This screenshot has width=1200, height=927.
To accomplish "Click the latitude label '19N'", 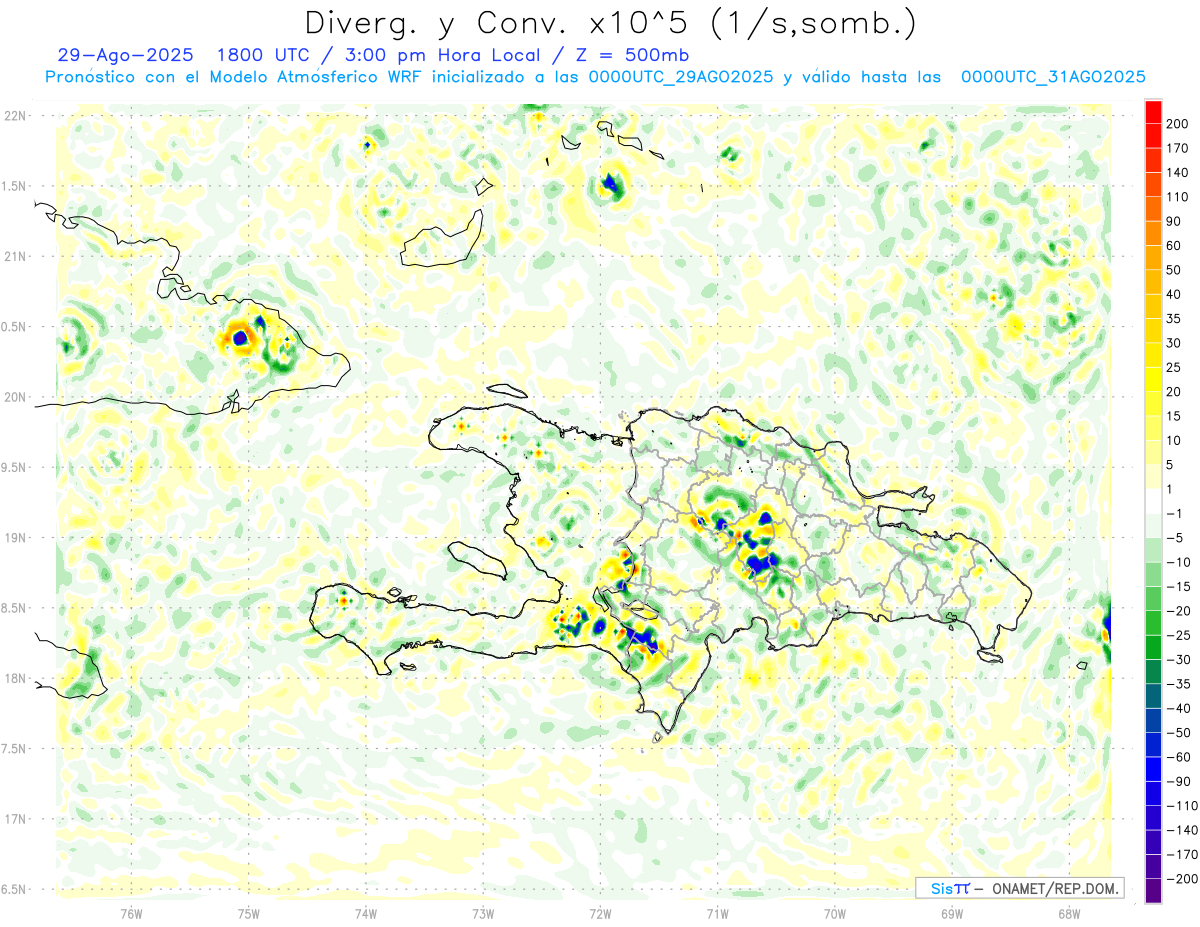I will (x=15, y=538).
